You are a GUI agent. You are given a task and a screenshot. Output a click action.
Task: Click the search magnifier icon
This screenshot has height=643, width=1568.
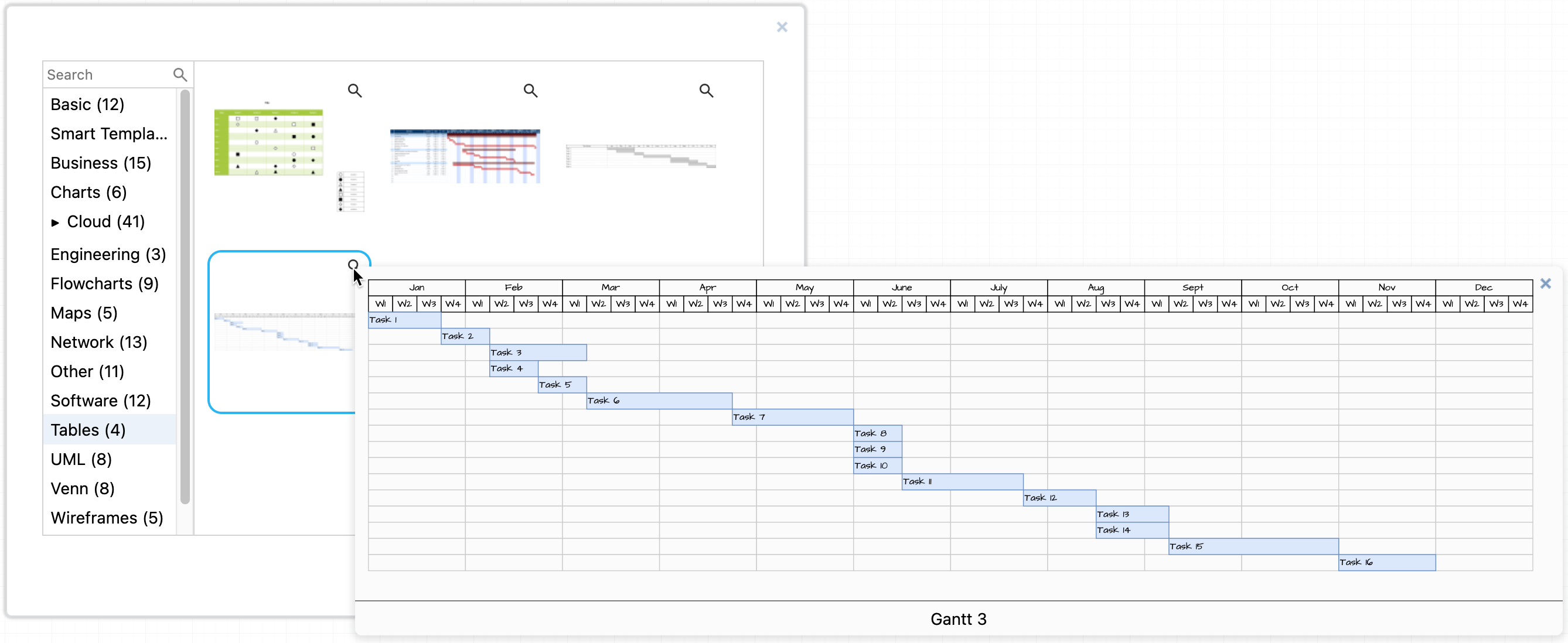180,74
